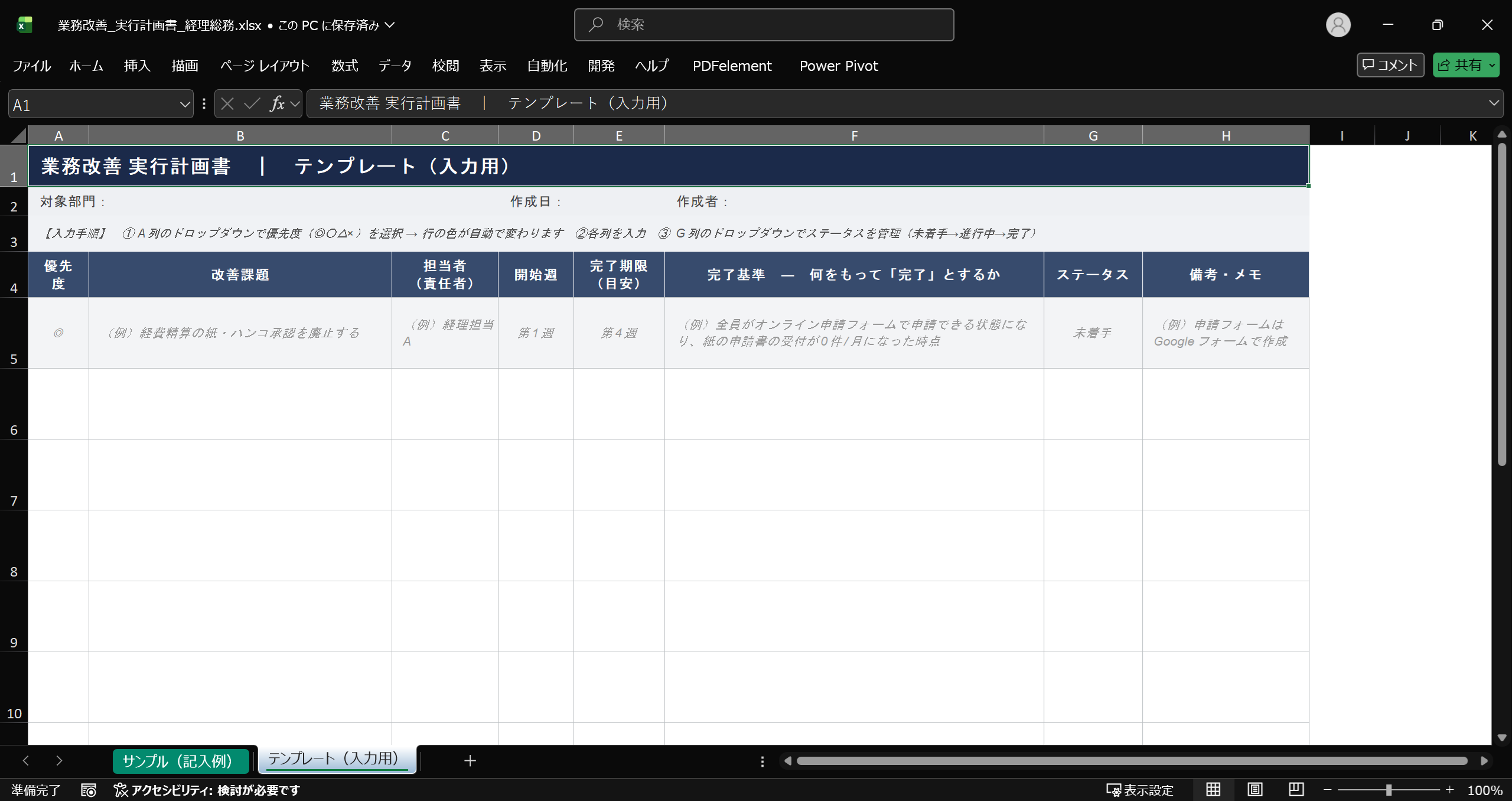
Task: Switch to Page Layout view
Action: coord(1254,790)
